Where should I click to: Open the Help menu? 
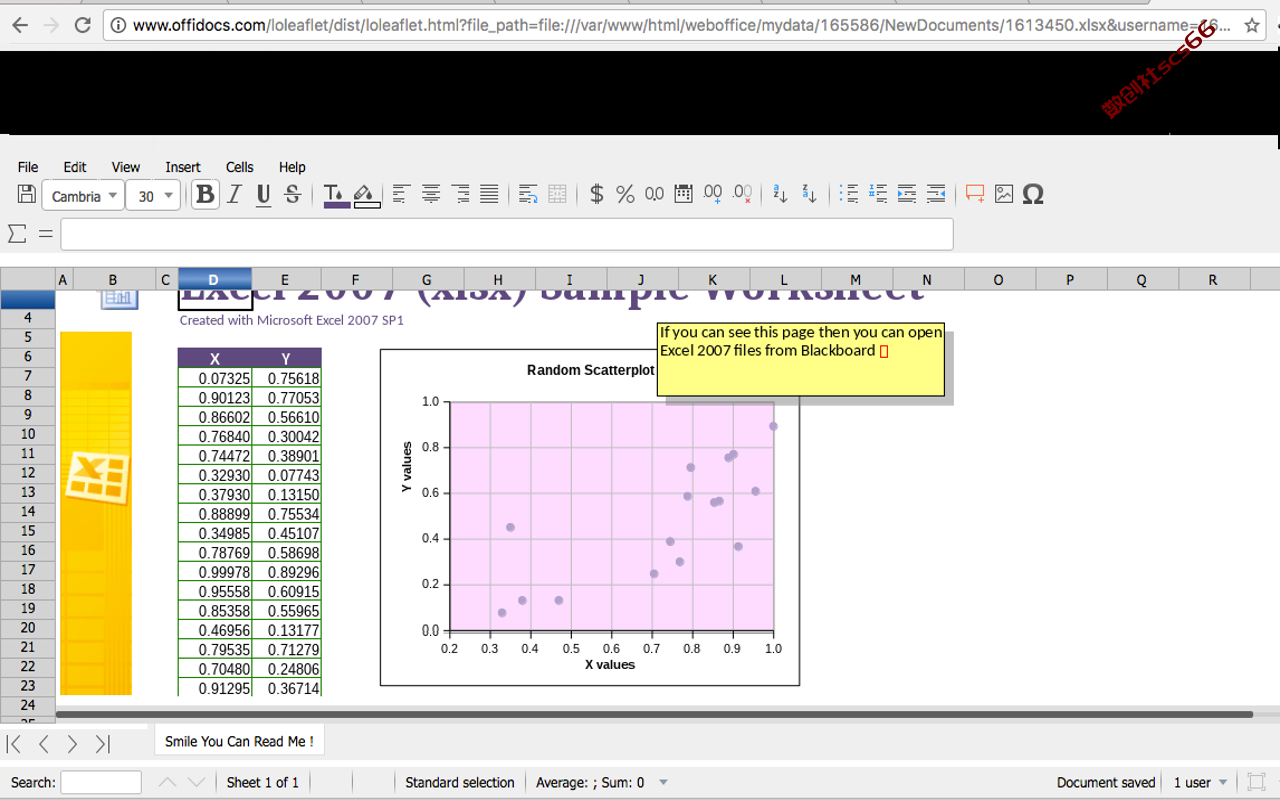point(292,167)
